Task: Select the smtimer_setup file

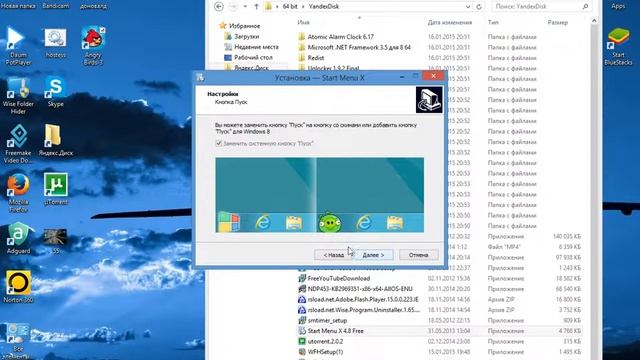Action: click(x=327, y=320)
